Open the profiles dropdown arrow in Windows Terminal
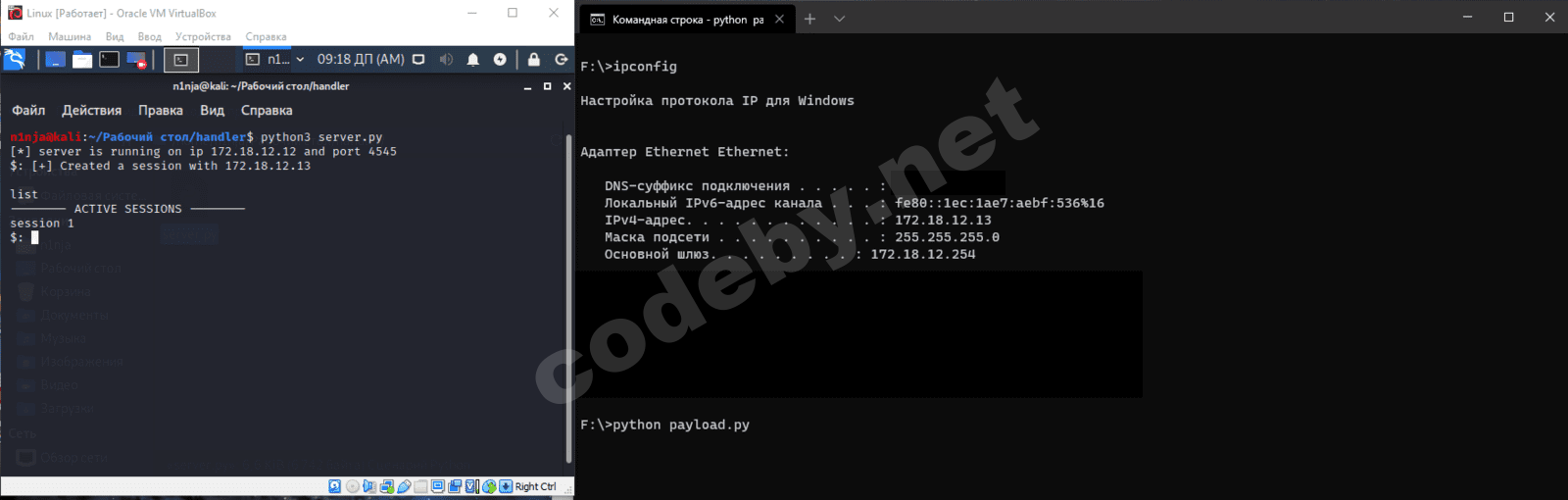This screenshot has height=500, width=1568. pyautogui.click(x=839, y=19)
